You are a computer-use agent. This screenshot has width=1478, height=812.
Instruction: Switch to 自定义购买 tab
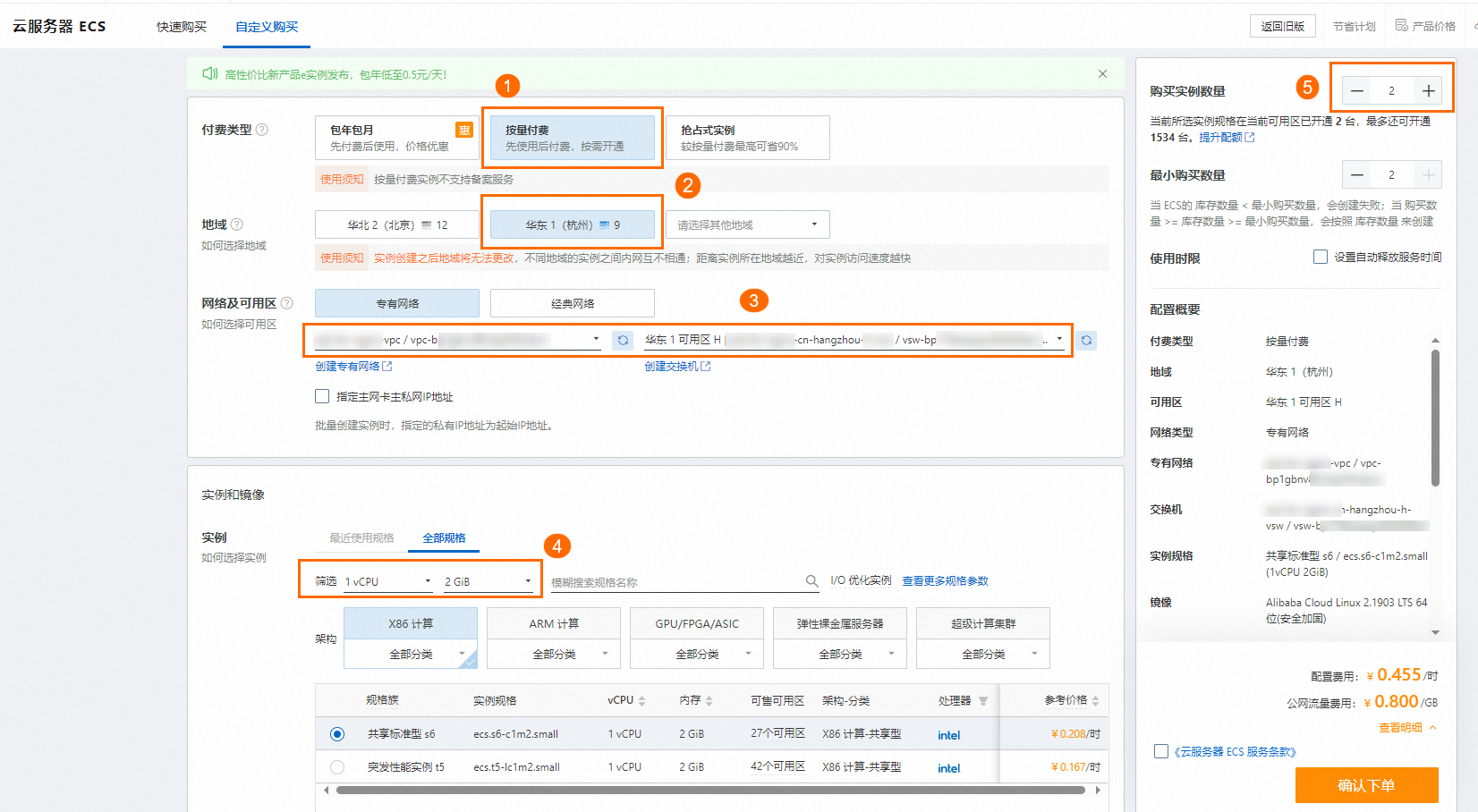coord(267,27)
